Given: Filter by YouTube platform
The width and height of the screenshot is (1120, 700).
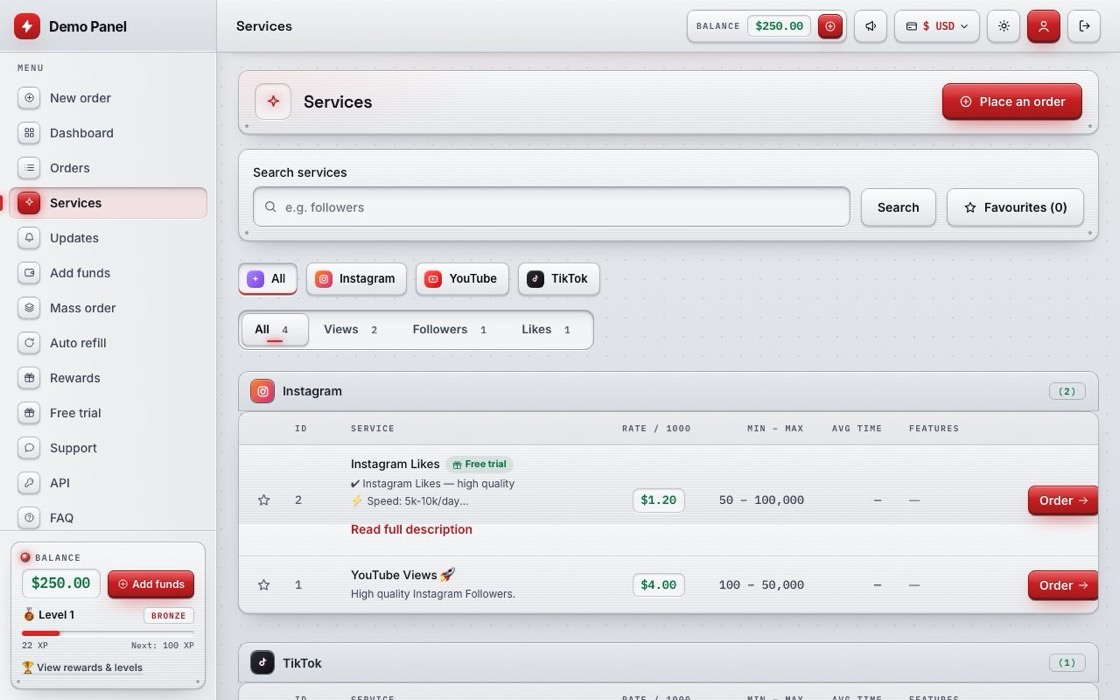Looking at the screenshot, I should coord(462,279).
